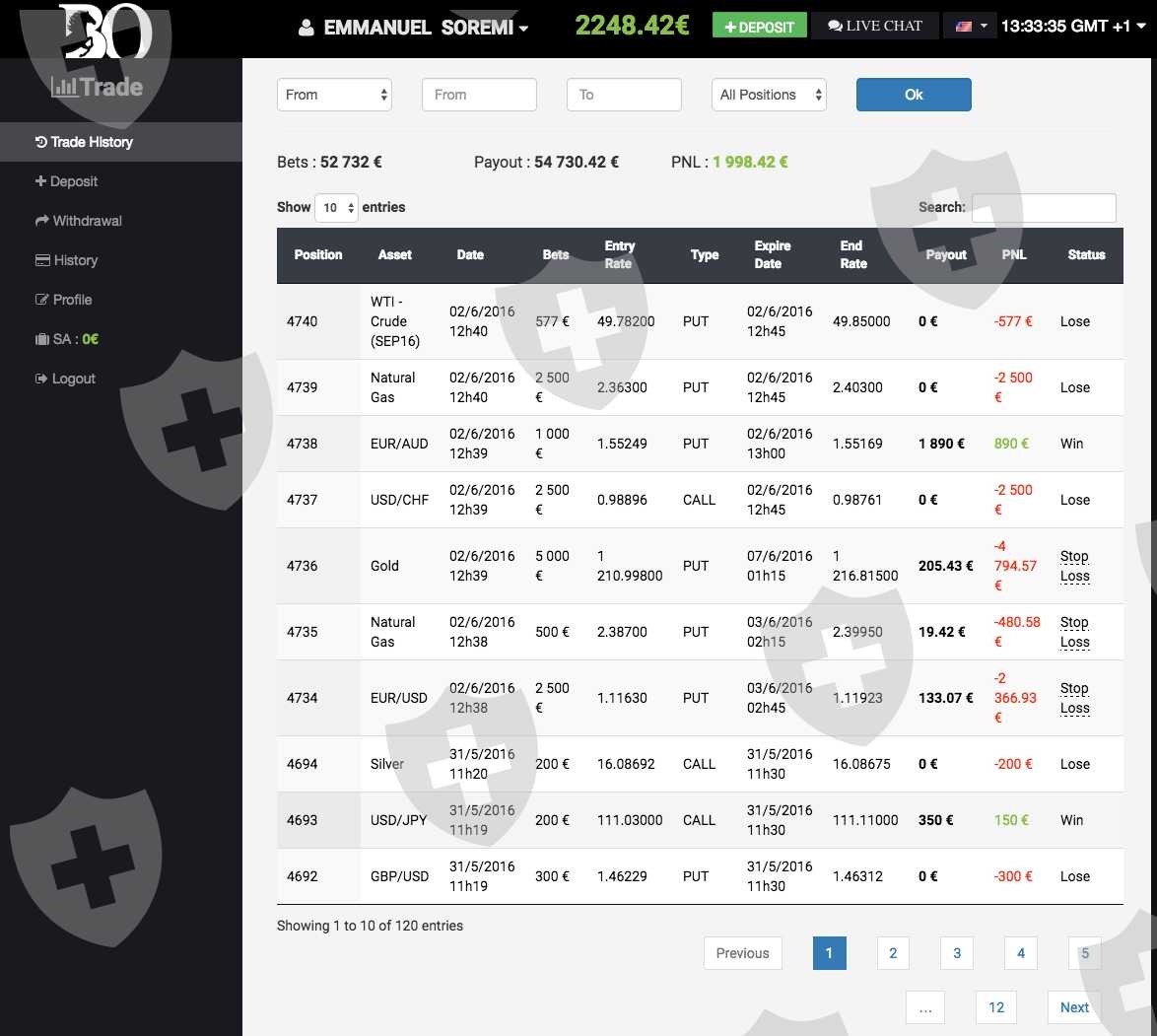Click the BO horse logo
The image size is (1157, 1036).
click(x=104, y=30)
